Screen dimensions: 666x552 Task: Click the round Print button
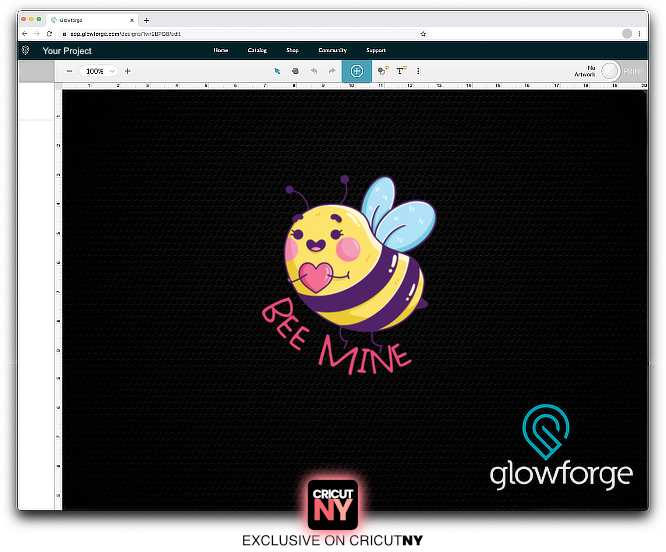click(x=610, y=71)
